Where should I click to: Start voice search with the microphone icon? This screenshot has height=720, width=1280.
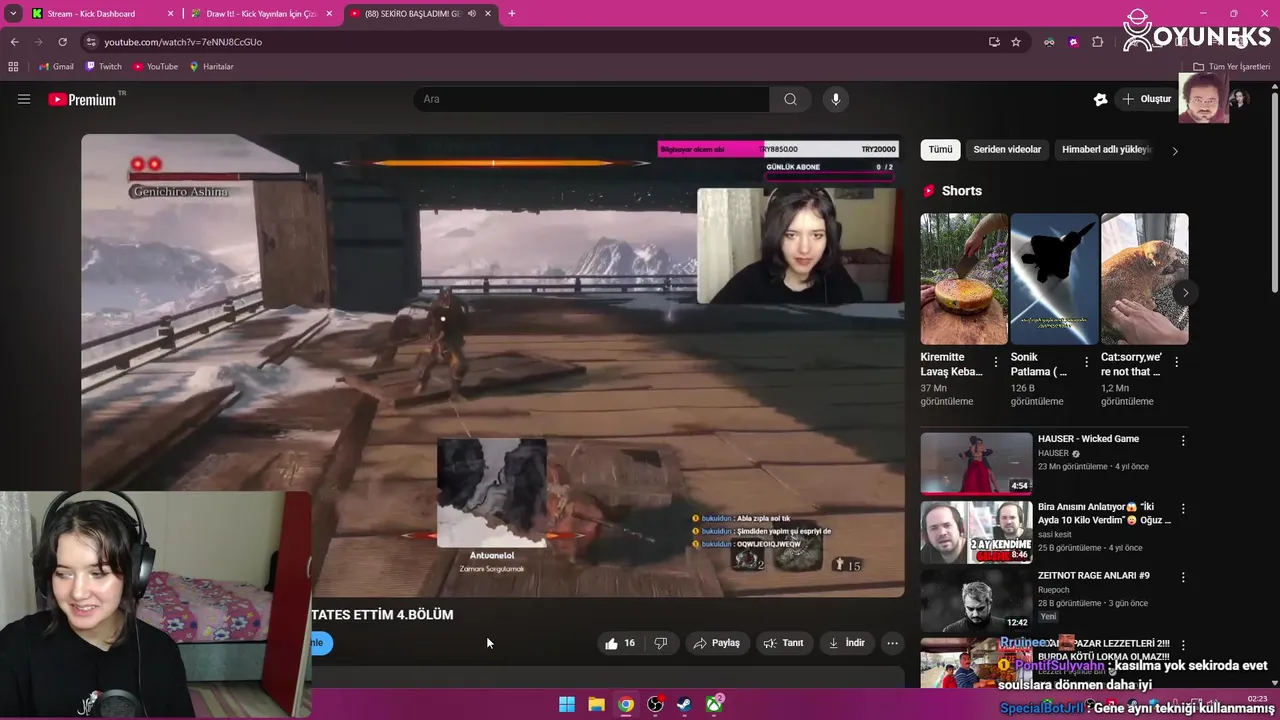point(836,99)
